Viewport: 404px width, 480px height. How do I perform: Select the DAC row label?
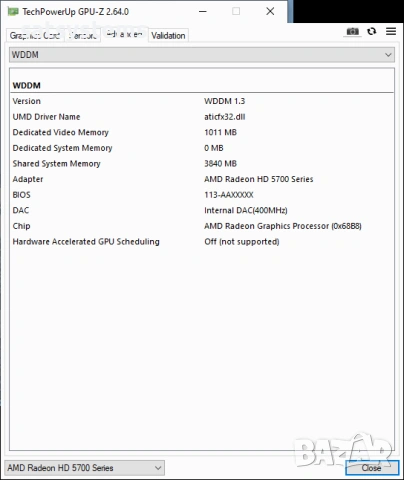click(21, 210)
